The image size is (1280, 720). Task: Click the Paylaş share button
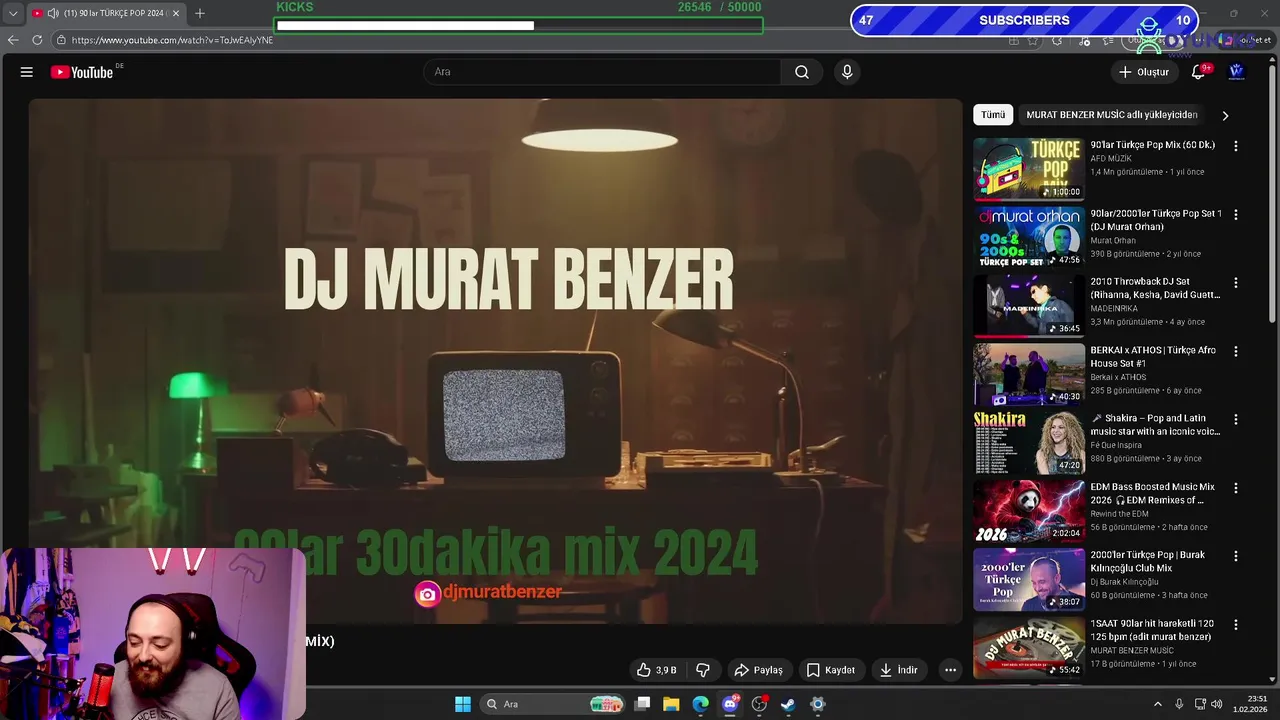(x=758, y=670)
